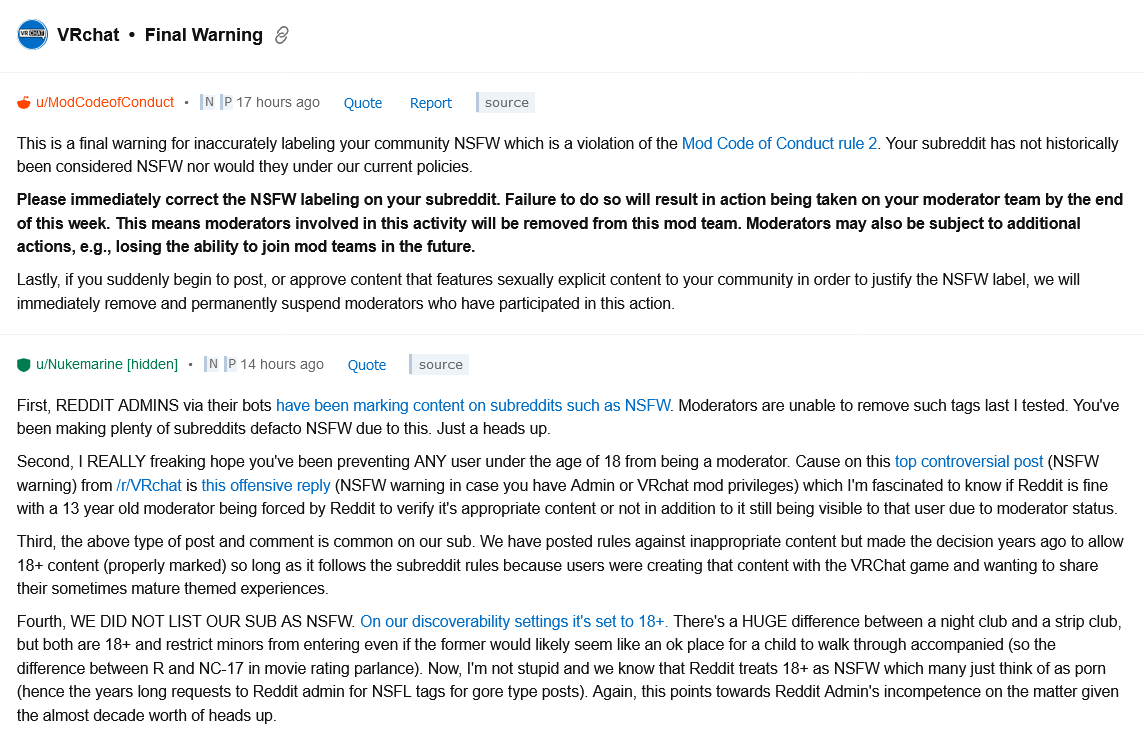Open the top controversial post link
Image resolution: width=1144 pixels, height=732 pixels.
[968, 461]
